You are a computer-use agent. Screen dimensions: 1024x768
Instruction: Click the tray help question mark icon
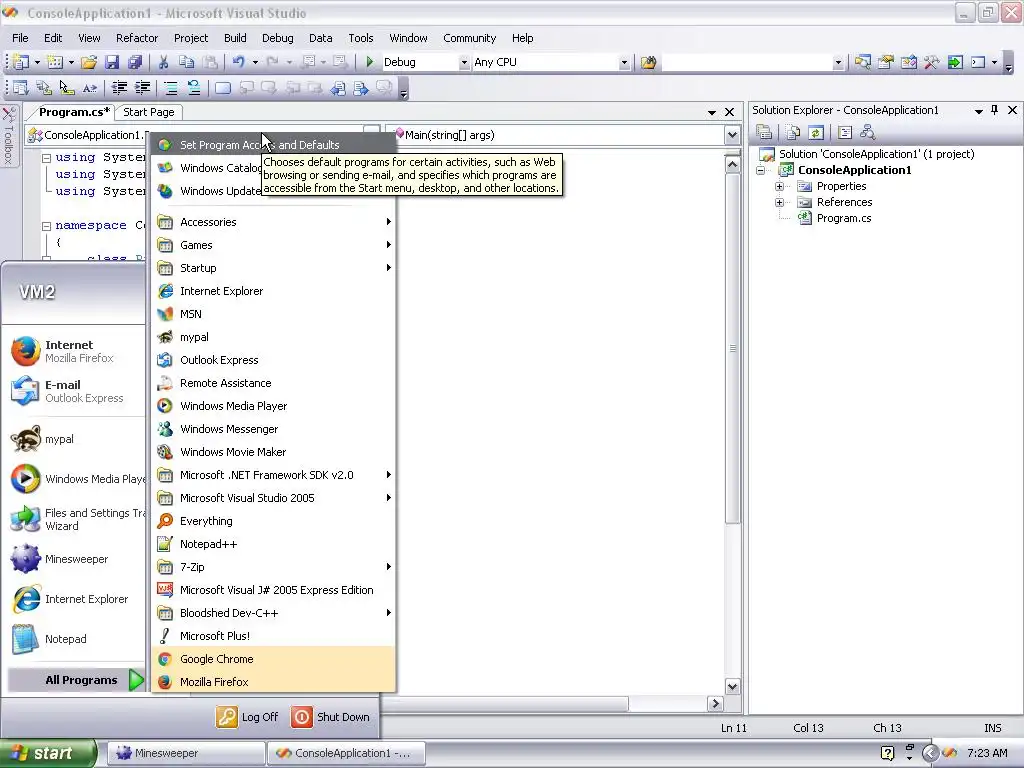(x=888, y=753)
